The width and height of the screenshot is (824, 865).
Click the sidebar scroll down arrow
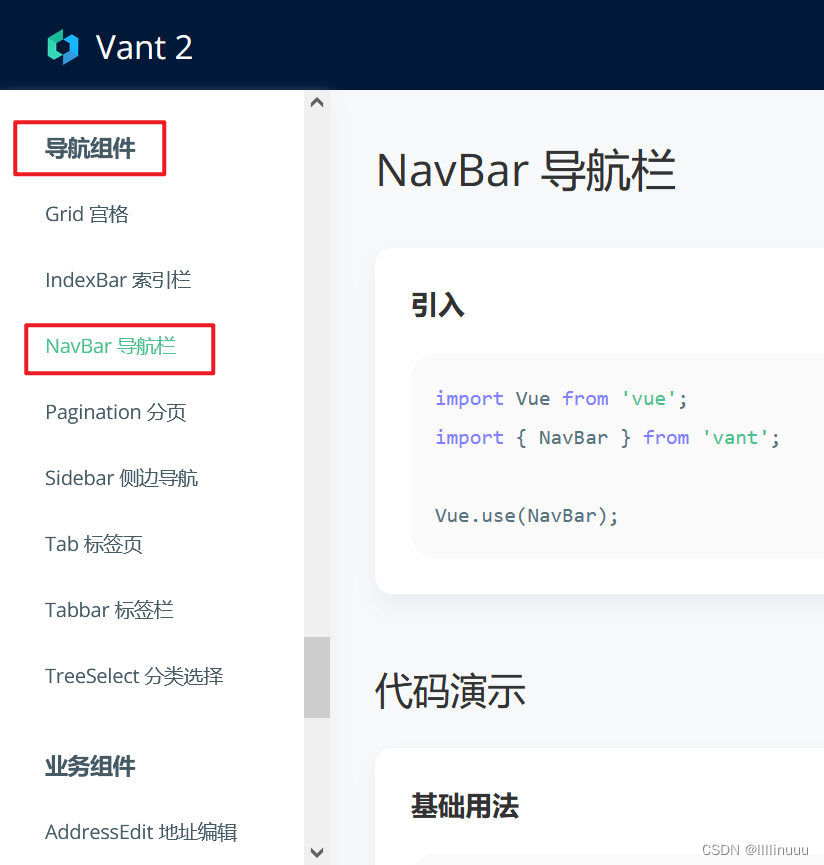tap(317, 852)
